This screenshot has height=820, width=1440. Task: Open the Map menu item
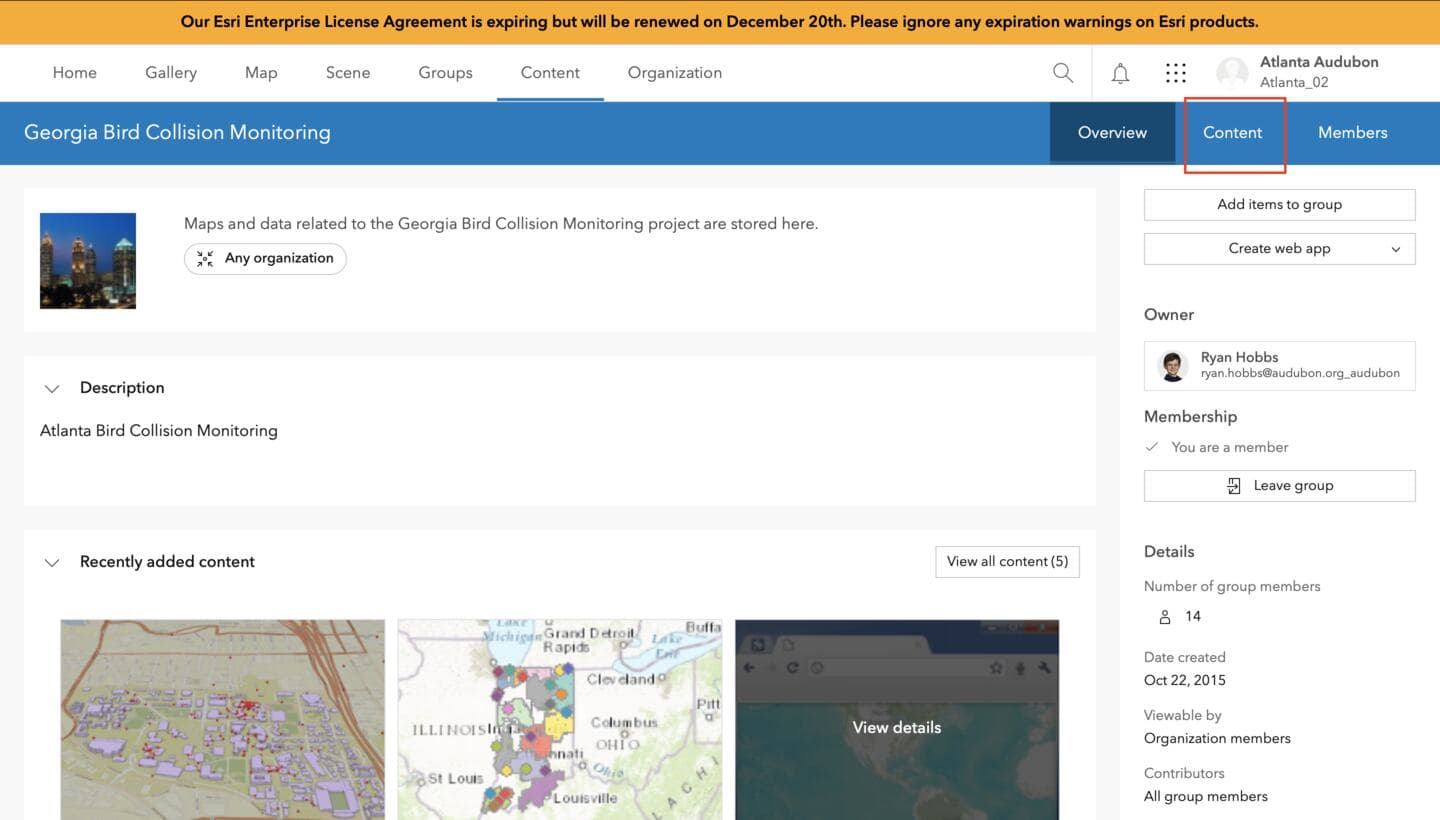pyautogui.click(x=261, y=73)
